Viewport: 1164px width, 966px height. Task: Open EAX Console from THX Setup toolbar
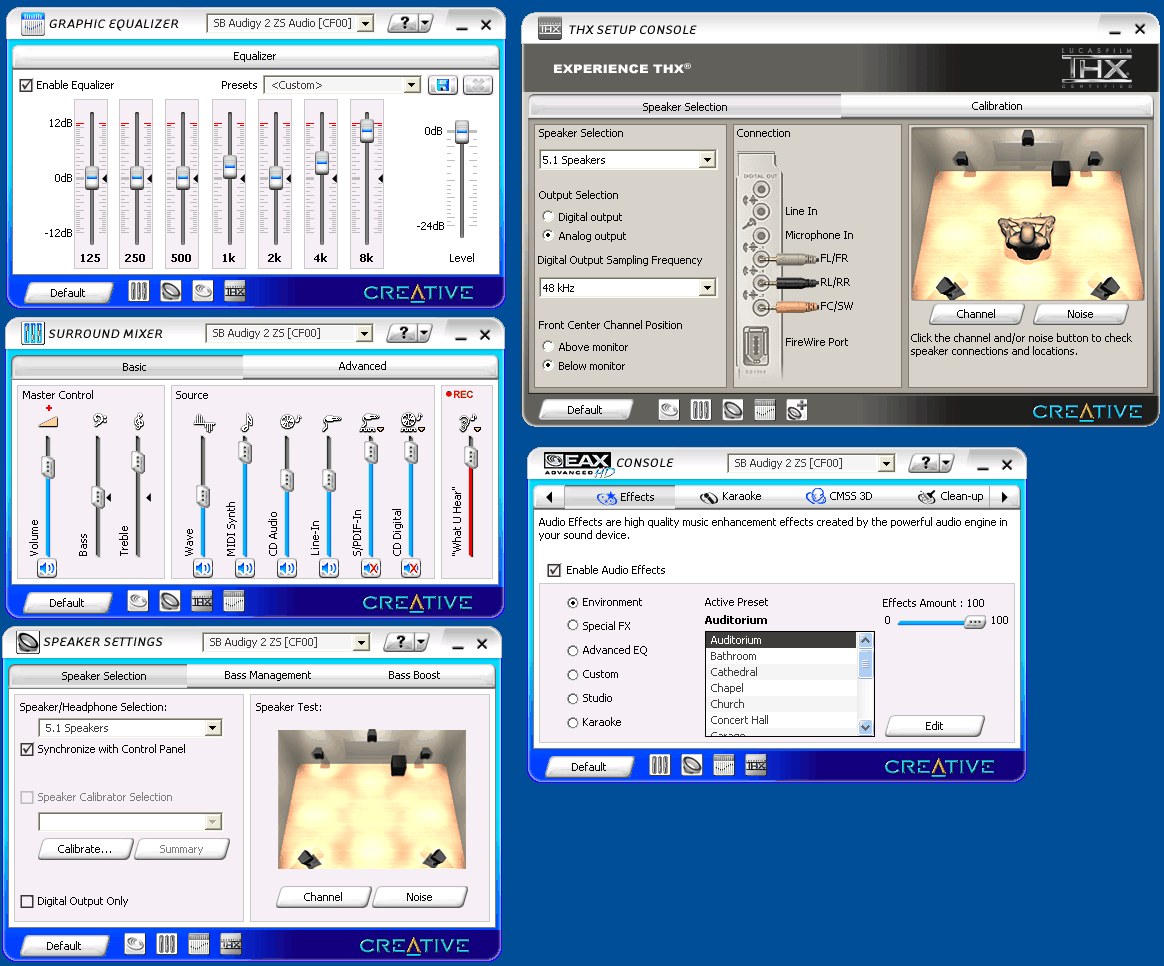click(669, 409)
